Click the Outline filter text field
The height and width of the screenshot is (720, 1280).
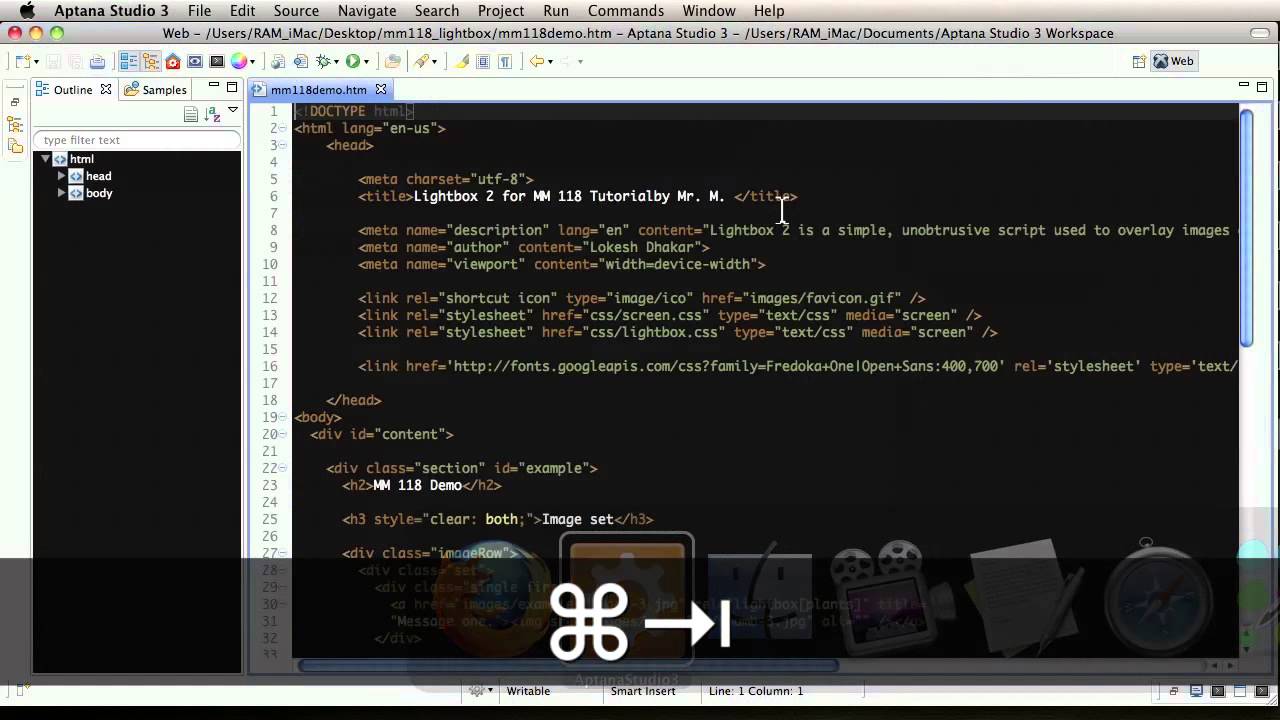point(137,140)
